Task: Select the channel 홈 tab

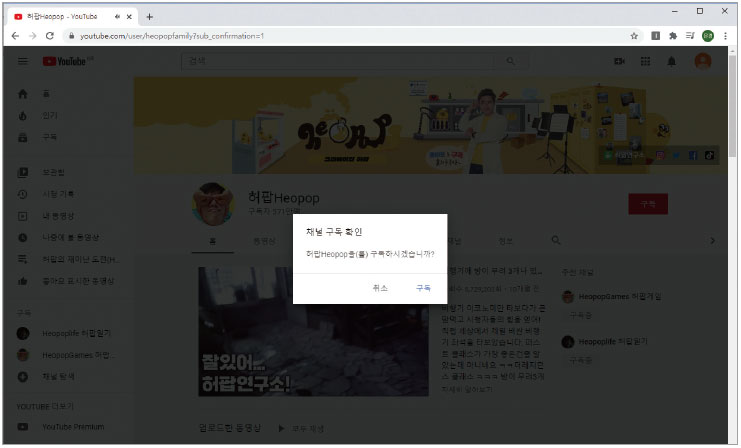Action: tap(213, 241)
